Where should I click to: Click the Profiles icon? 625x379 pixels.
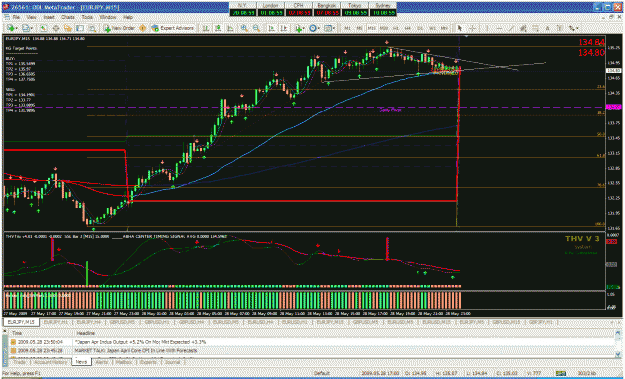[x=26, y=28]
